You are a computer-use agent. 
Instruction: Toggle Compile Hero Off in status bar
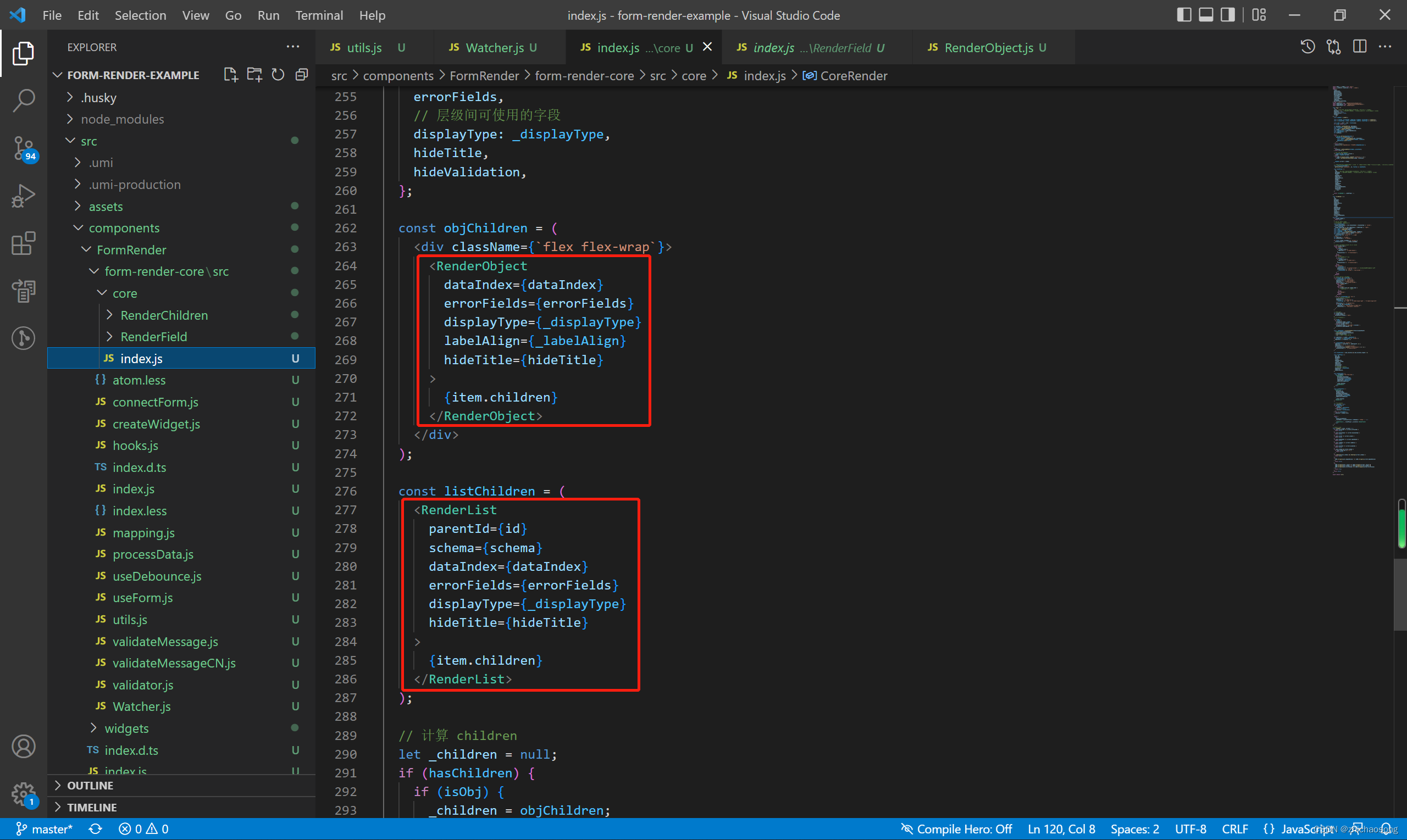[956, 828]
